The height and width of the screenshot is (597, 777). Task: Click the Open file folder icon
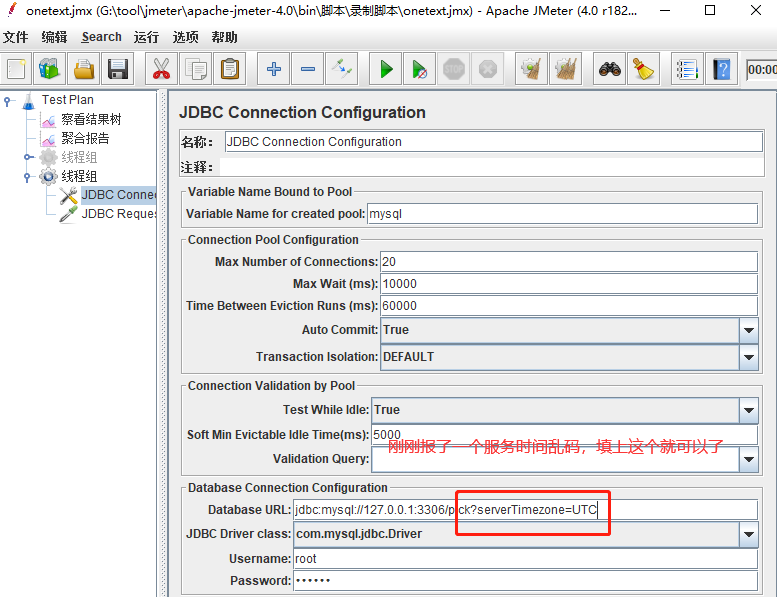[x=84, y=69]
